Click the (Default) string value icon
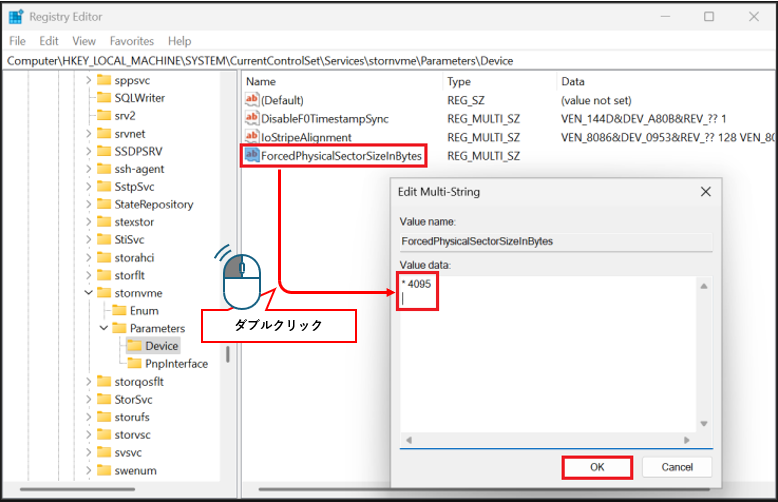Viewport: 778px width, 502px height. coord(252,99)
